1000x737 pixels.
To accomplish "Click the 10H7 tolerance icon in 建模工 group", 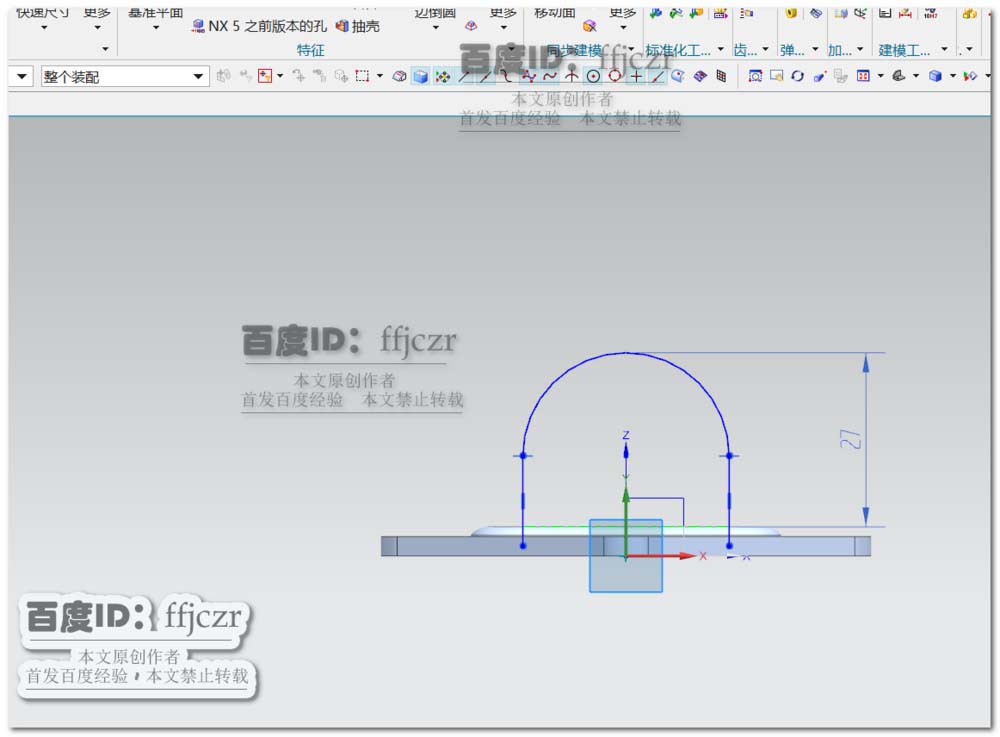I will tap(930, 13).
